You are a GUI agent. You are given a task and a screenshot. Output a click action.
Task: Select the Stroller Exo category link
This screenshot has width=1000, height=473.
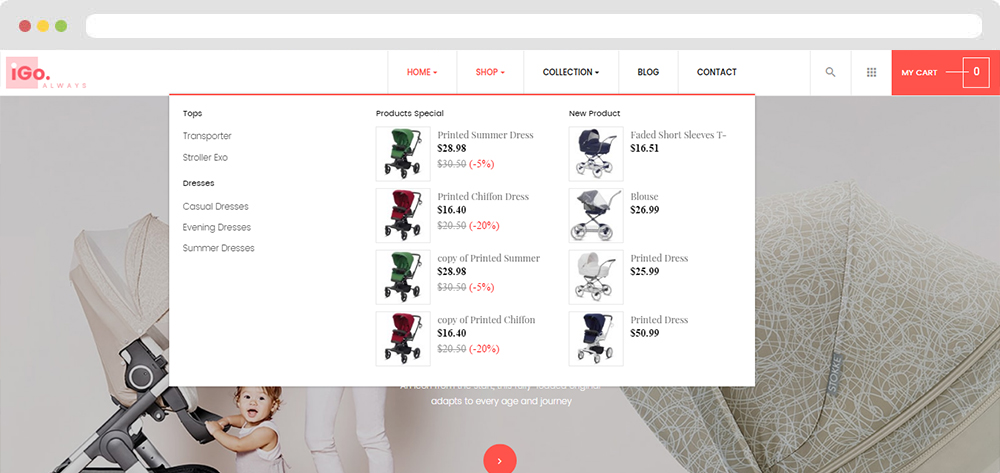(x=205, y=157)
